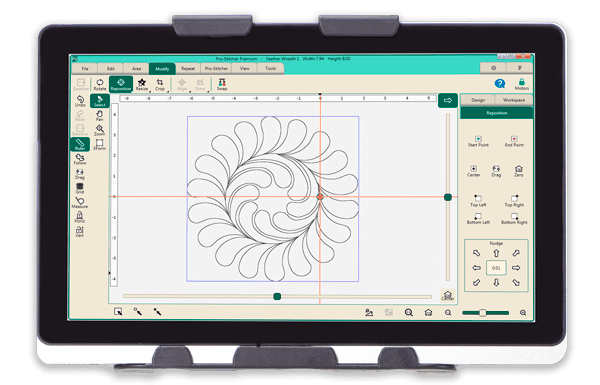Image resolution: width=600 pixels, height=385 pixels.
Task: Toggle the Motors lock
Action: click(x=522, y=84)
